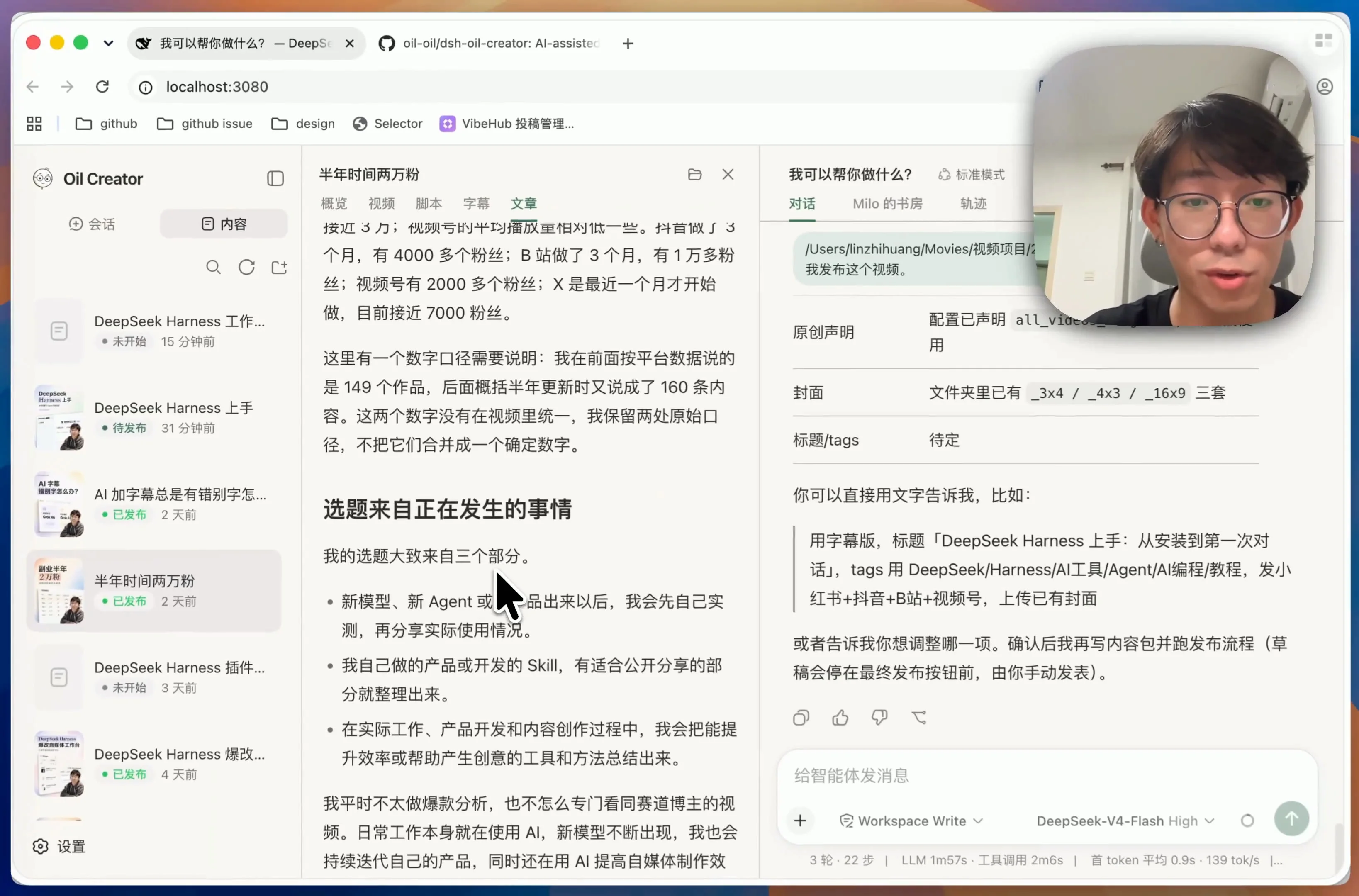1359x896 pixels.
Task: Go back in browser history
Action: click(33, 87)
